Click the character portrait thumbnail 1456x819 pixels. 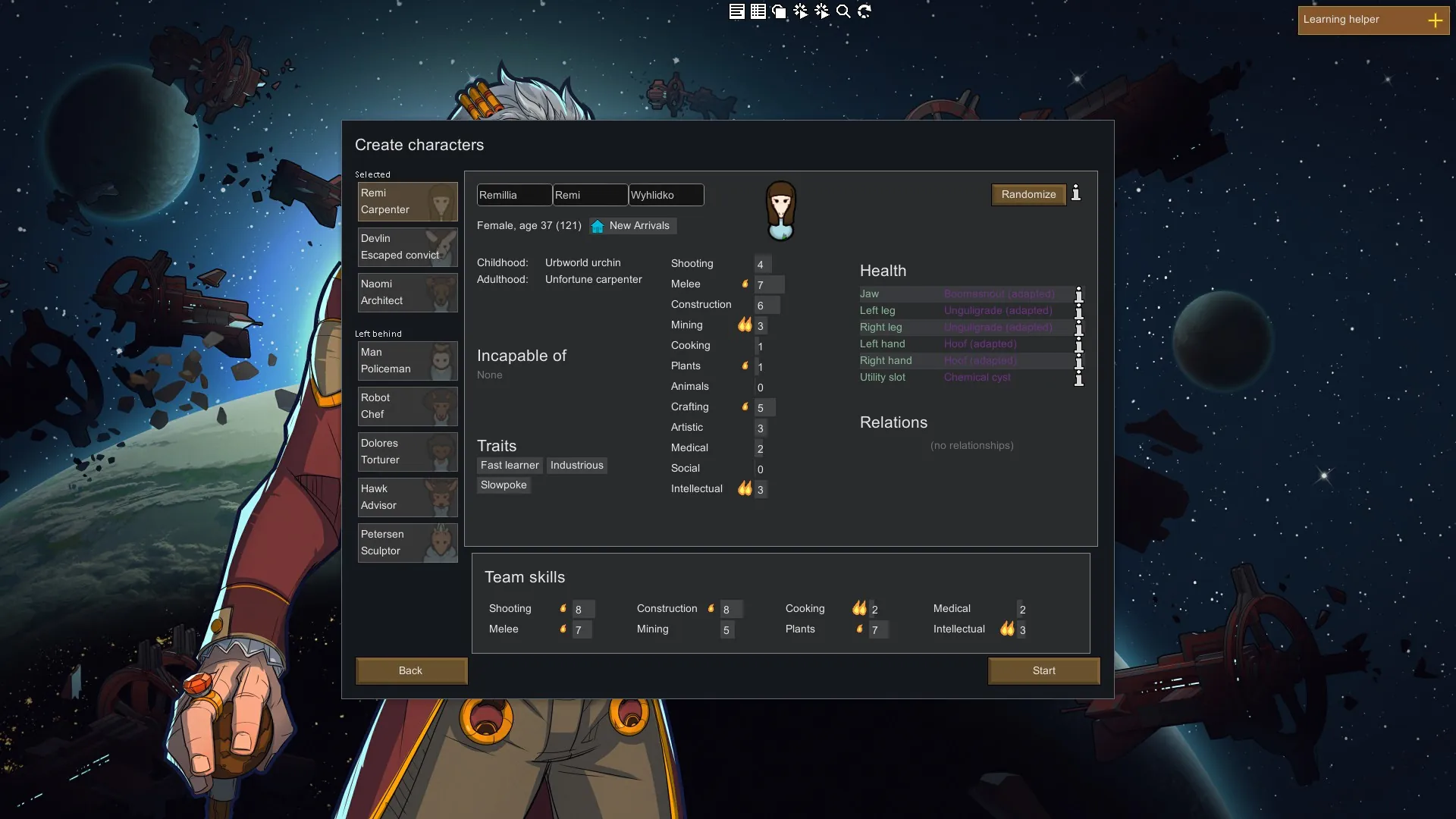click(x=780, y=211)
